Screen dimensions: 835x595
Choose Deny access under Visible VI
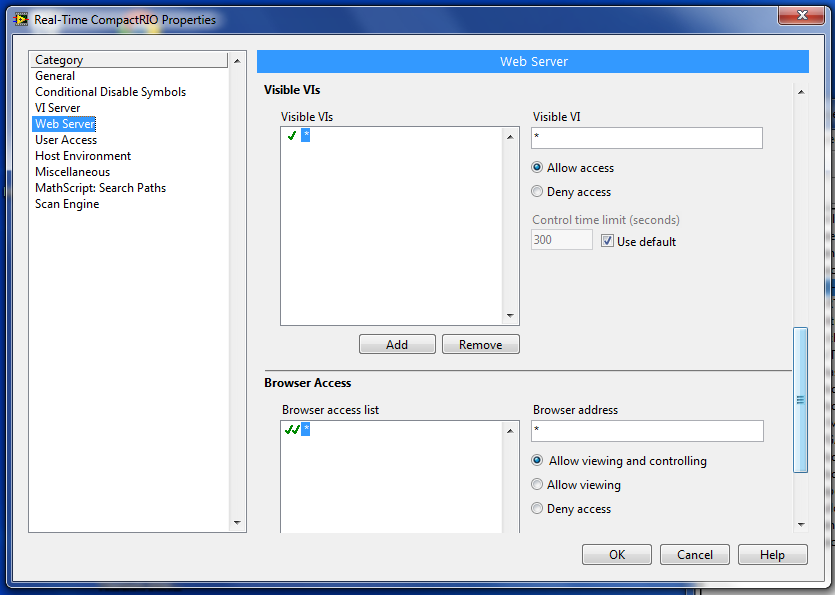click(x=537, y=191)
